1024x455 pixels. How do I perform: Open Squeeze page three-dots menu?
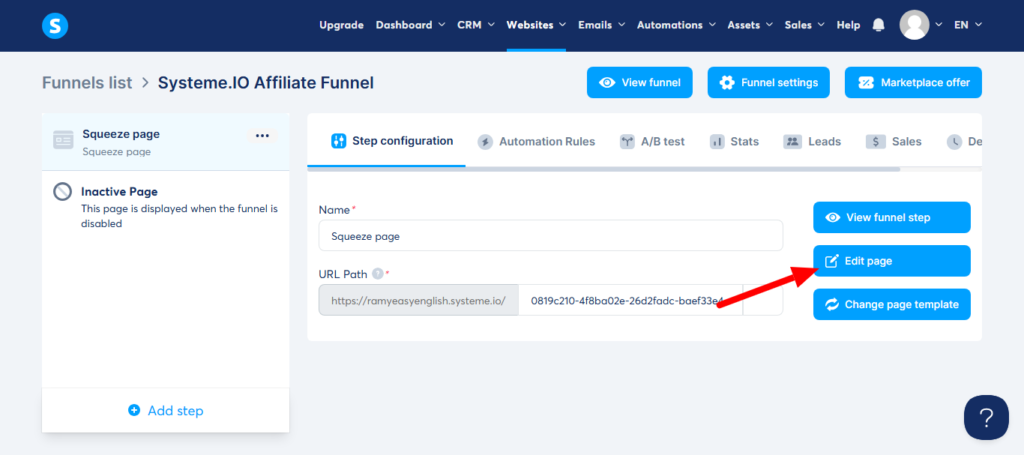[x=263, y=136]
